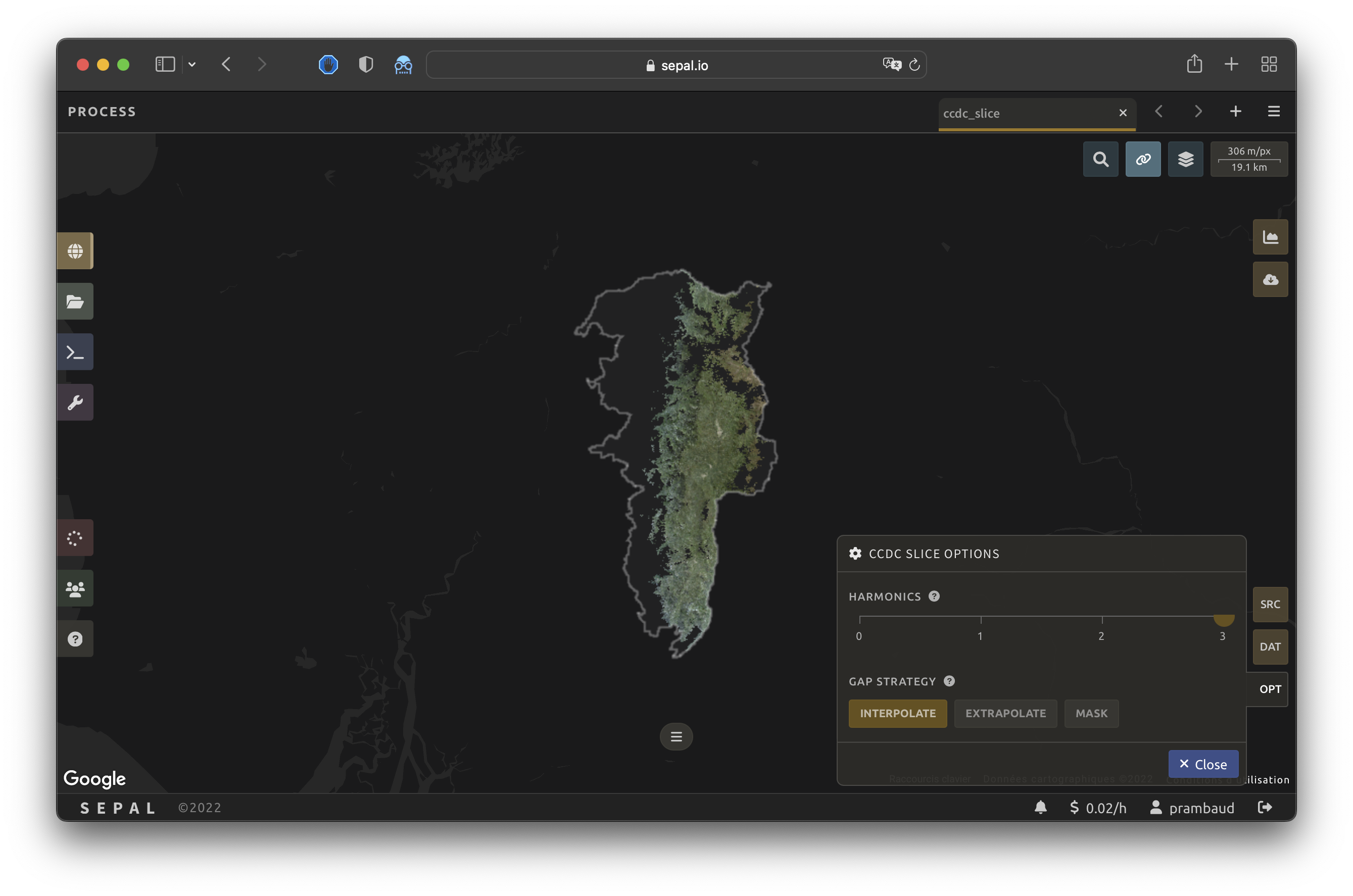This screenshot has height=896, width=1353.
Task: Open the Process globe section in sidebar
Action: click(x=75, y=251)
